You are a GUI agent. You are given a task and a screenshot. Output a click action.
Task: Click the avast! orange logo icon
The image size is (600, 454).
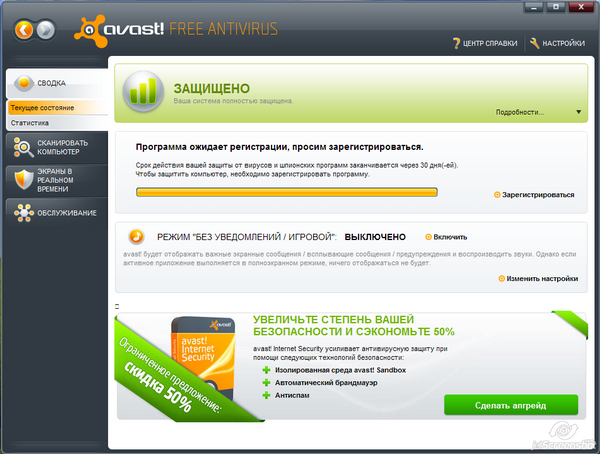point(89,31)
